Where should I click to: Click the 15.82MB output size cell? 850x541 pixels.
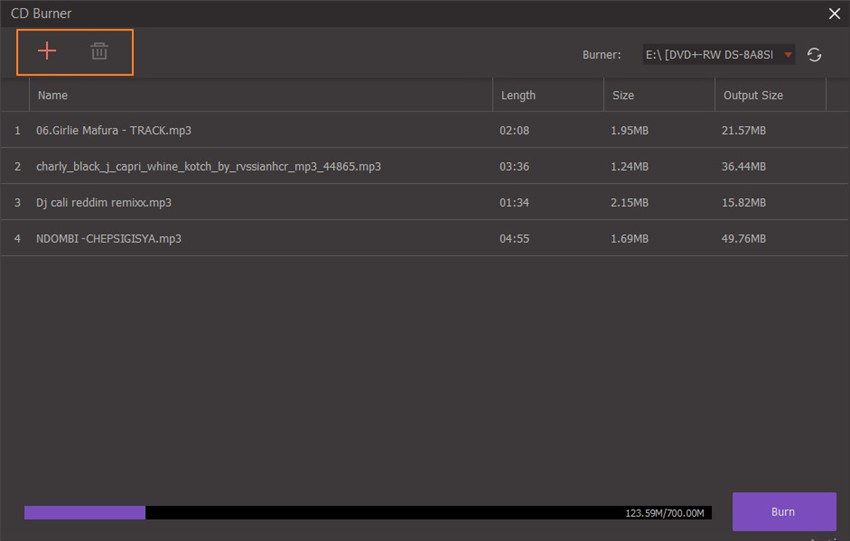(744, 203)
